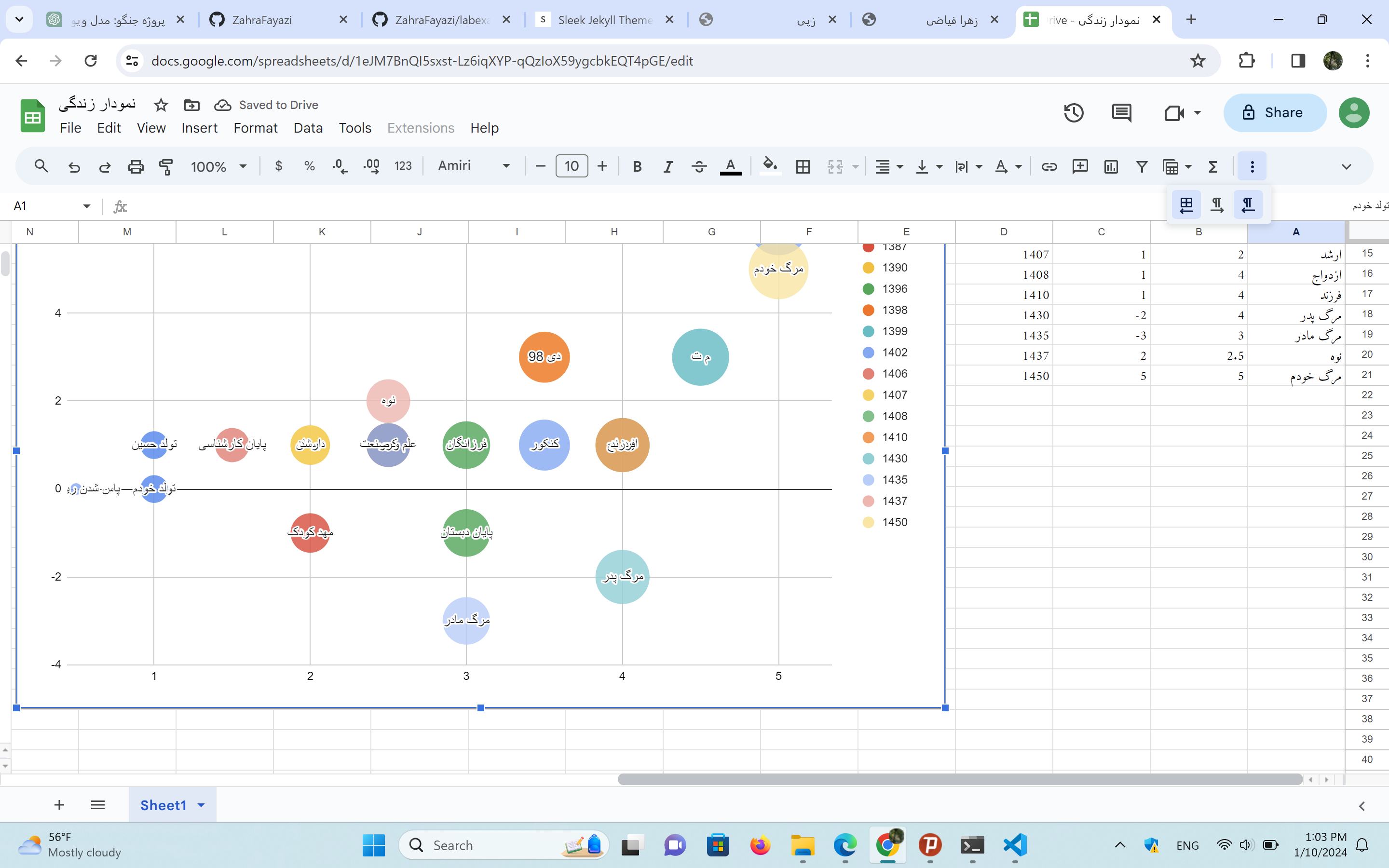Open the comments speech bubble icon
Image resolution: width=1389 pixels, height=868 pixels.
1121,112
